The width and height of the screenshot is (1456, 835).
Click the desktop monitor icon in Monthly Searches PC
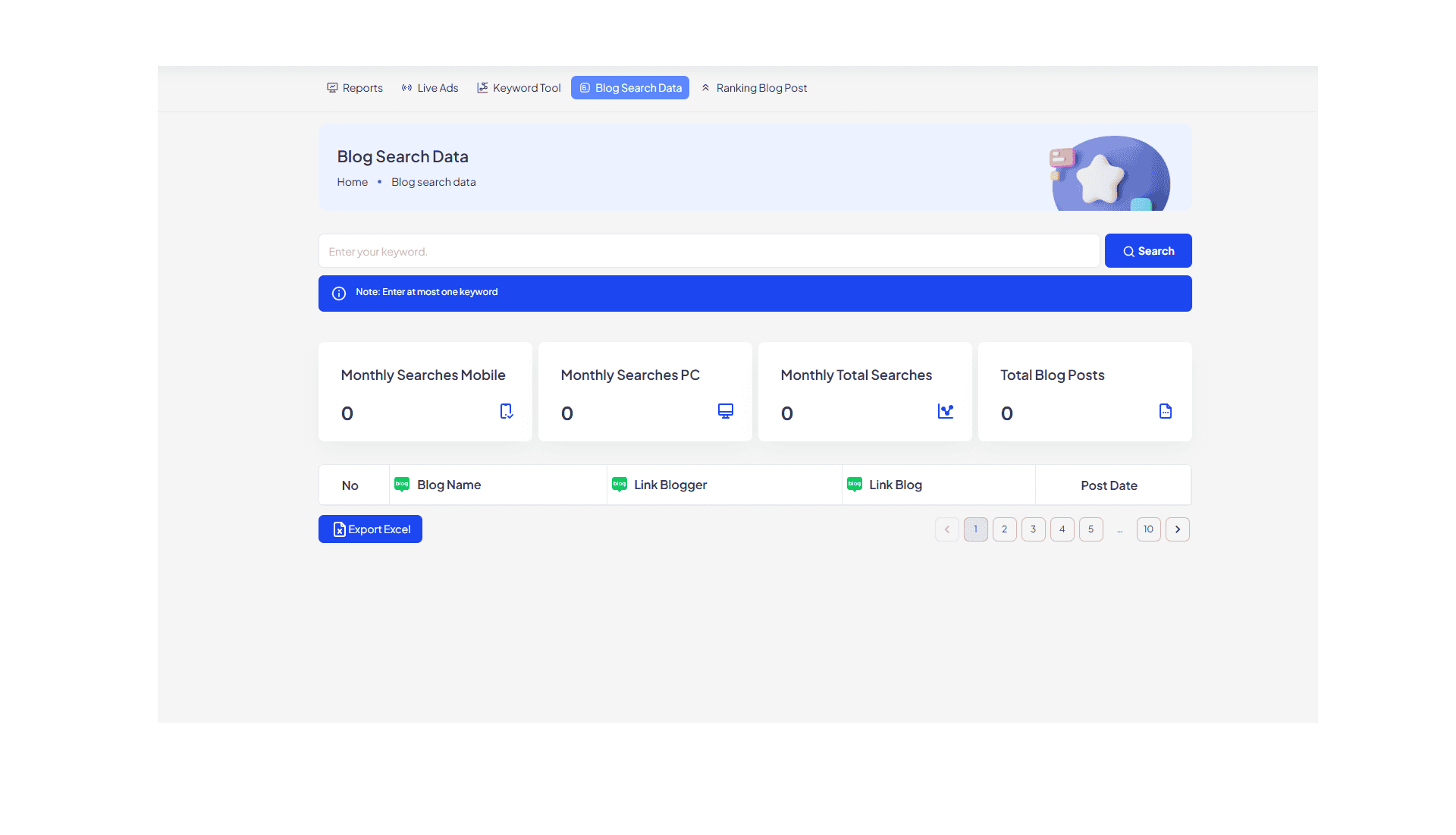coord(726,411)
